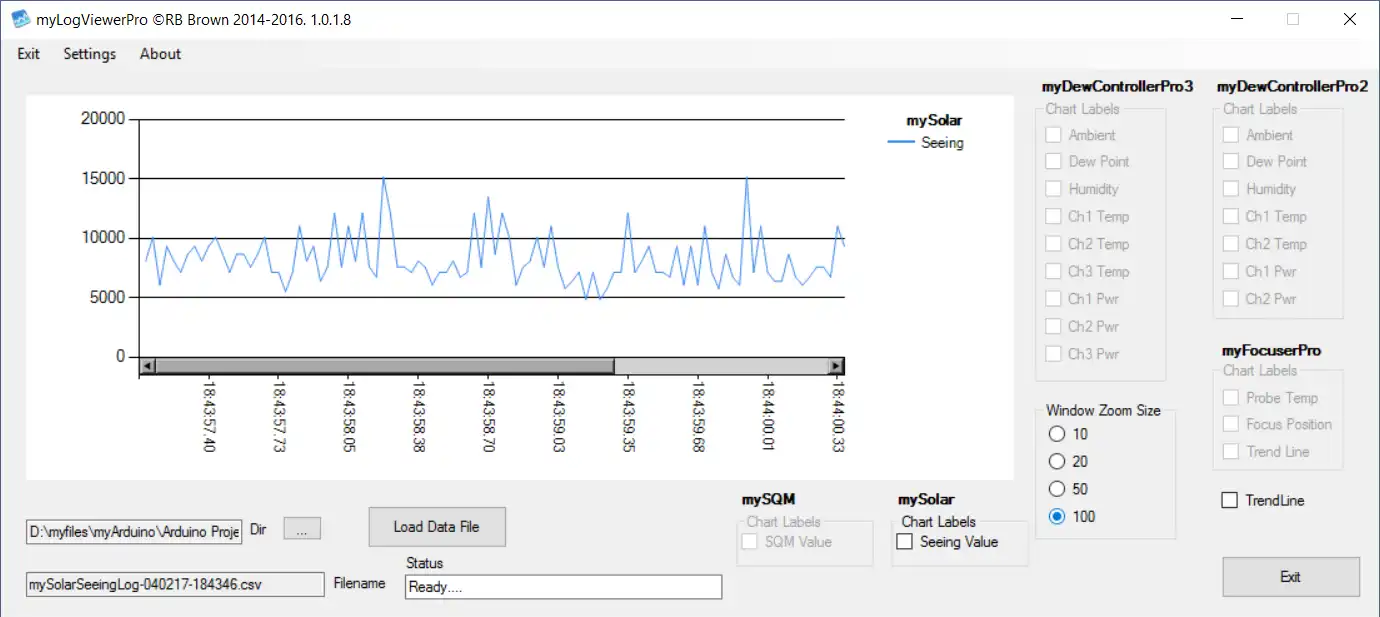Image resolution: width=1380 pixels, height=617 pixels.
Task: Click the myLogViewerPro app icon in title bar
Action: [x=21, y=19]
